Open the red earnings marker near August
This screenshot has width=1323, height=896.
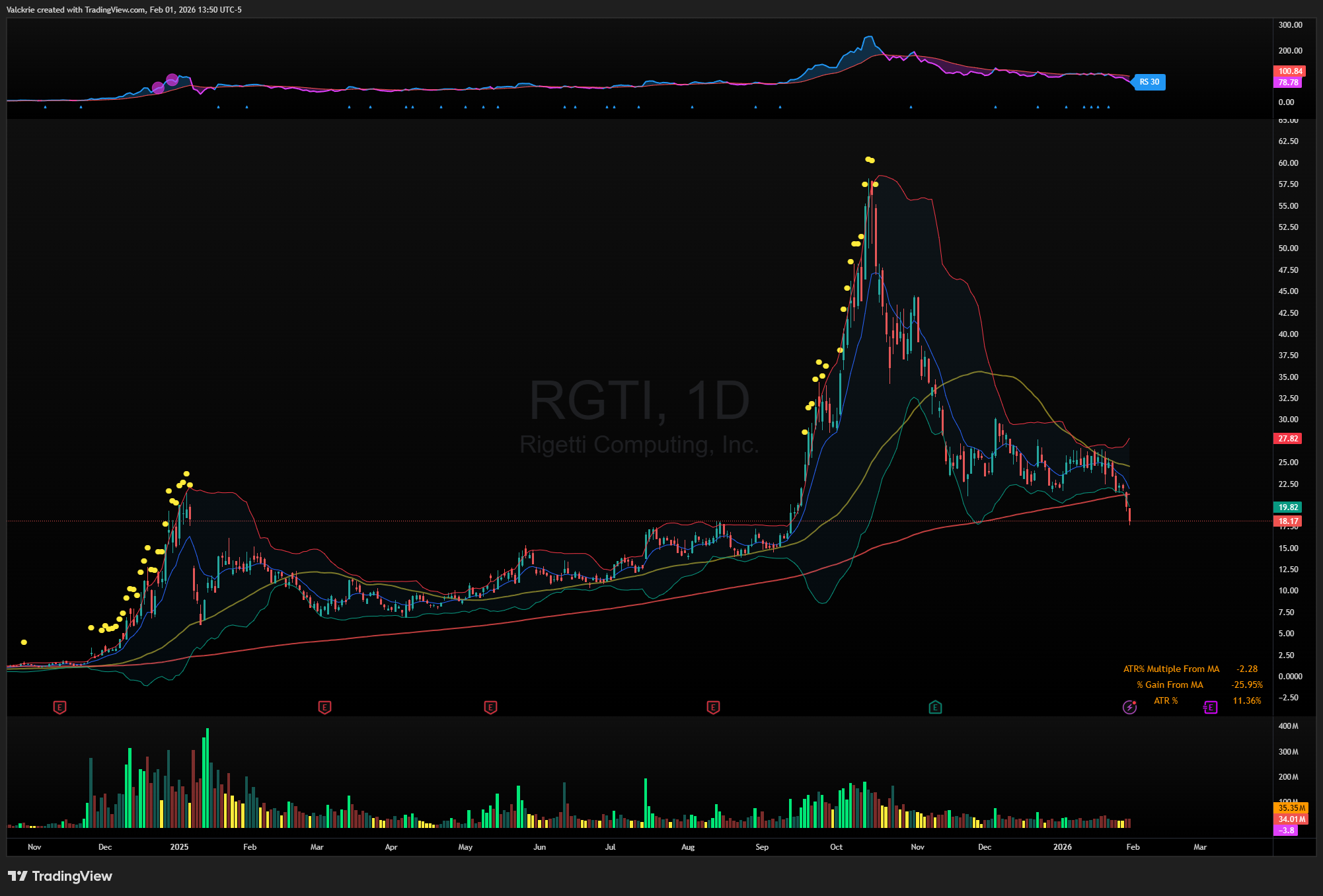713,708
